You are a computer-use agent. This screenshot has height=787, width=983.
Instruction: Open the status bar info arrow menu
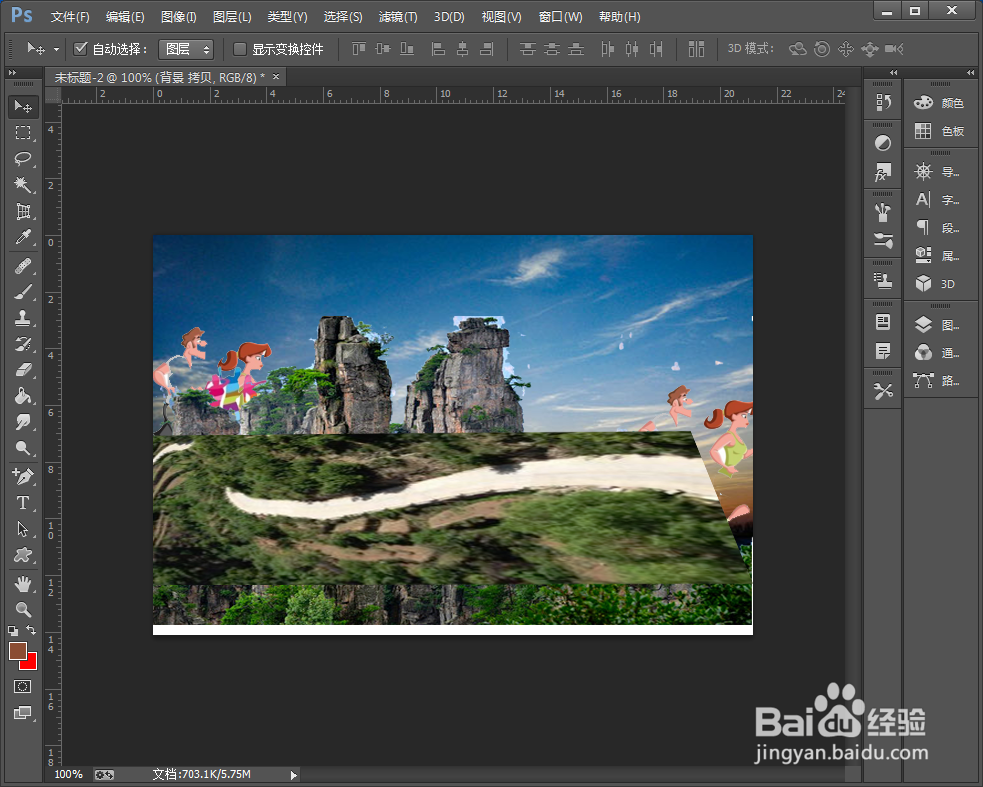(x=293, y=775)
